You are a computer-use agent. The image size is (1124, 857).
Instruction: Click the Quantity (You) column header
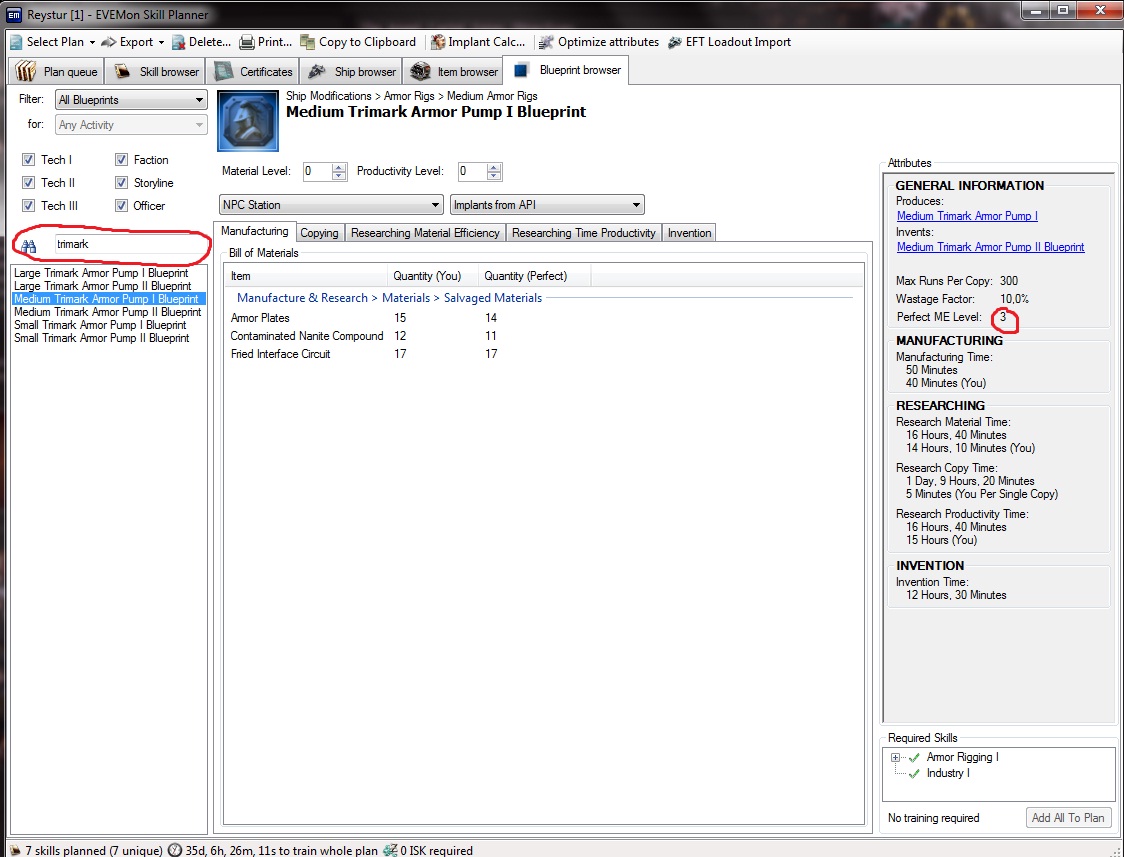tap(433, 276)
